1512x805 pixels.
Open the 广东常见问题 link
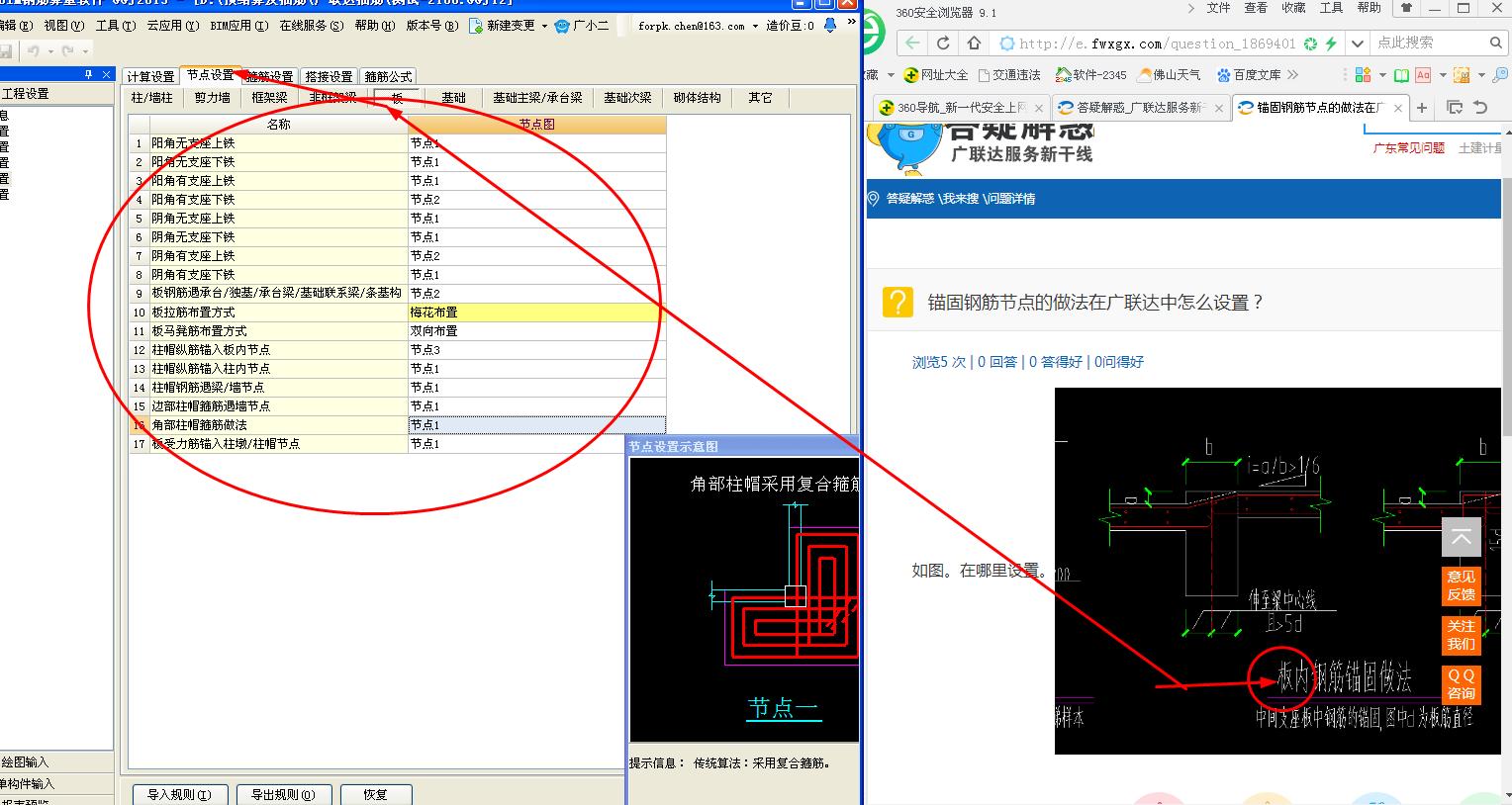tap(1408, 148)
